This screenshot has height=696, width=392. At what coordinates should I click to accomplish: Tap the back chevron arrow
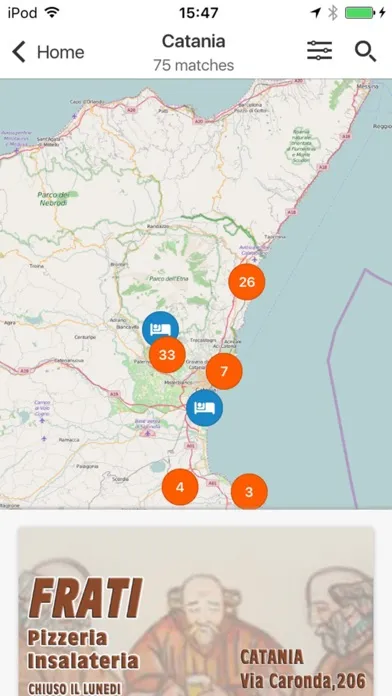click(x=19, y=52)
